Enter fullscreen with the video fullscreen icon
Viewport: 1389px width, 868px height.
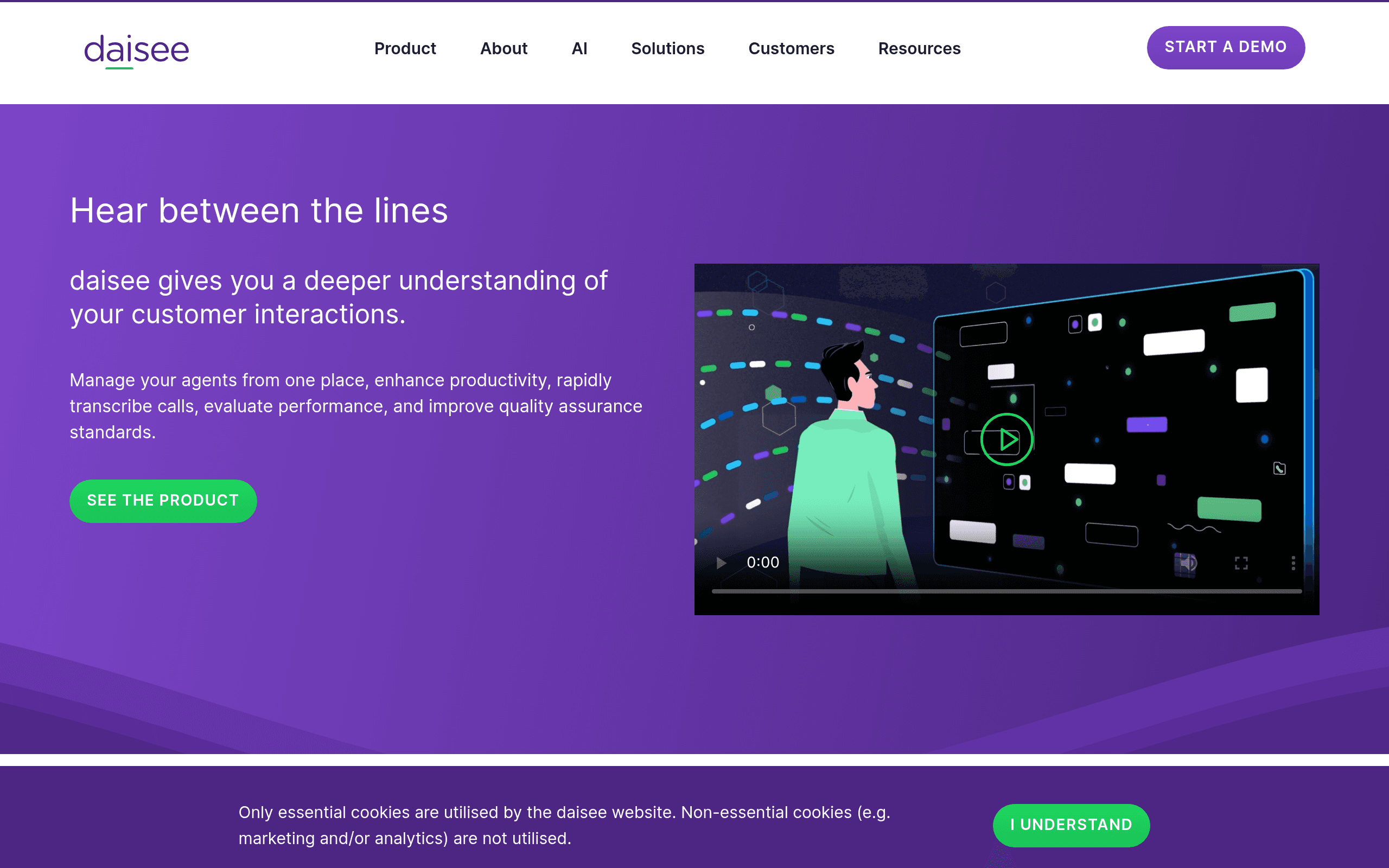coord(1241,563)
